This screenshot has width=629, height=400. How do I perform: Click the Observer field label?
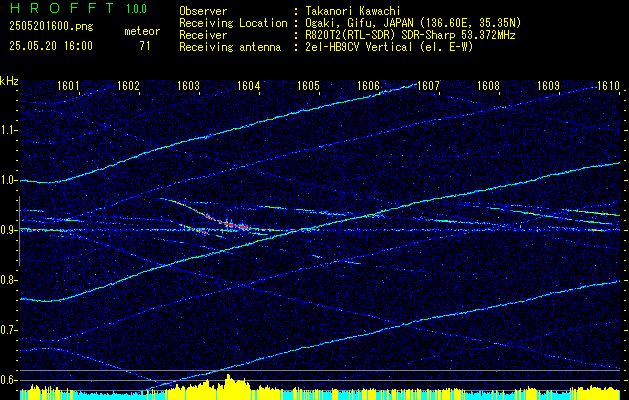pos(203,11)
